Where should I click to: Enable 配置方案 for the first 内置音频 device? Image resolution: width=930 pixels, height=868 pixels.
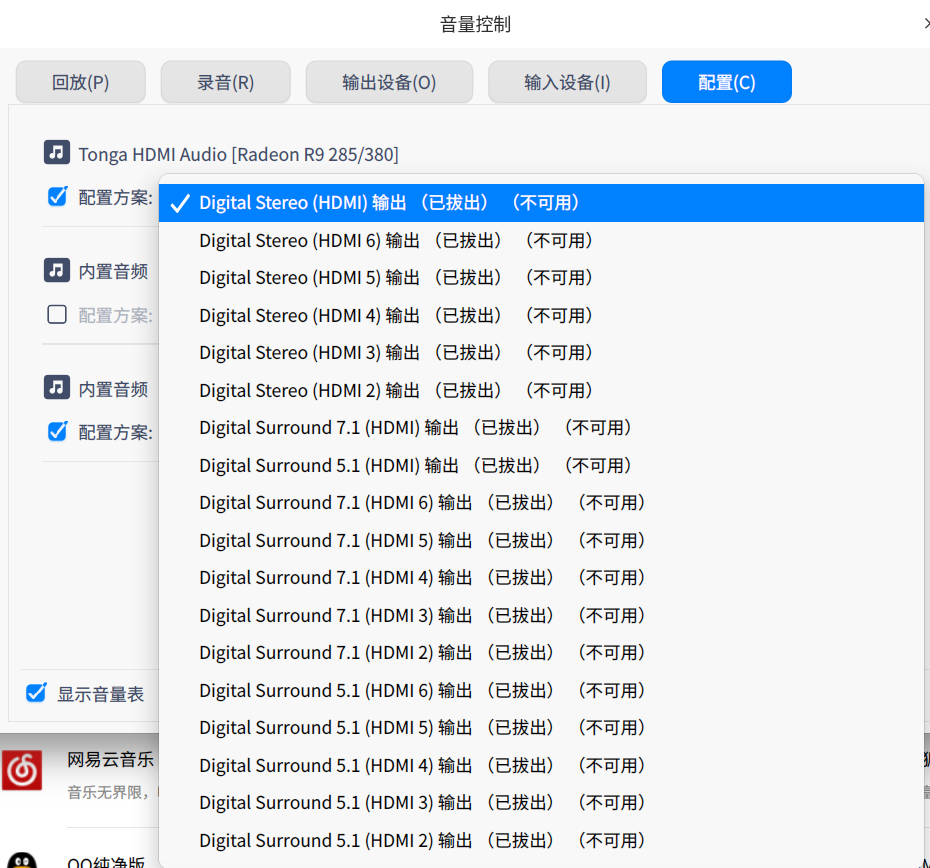coord(57,315)
